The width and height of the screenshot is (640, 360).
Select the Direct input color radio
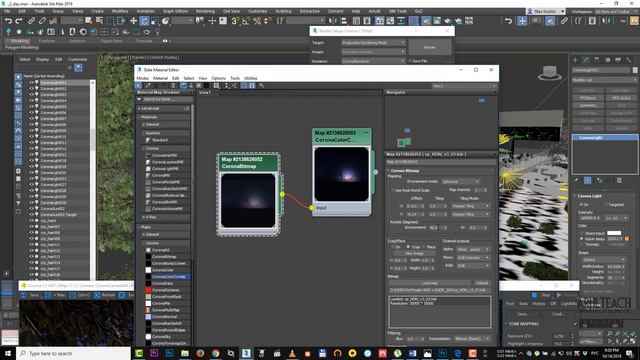pos(582,233)
